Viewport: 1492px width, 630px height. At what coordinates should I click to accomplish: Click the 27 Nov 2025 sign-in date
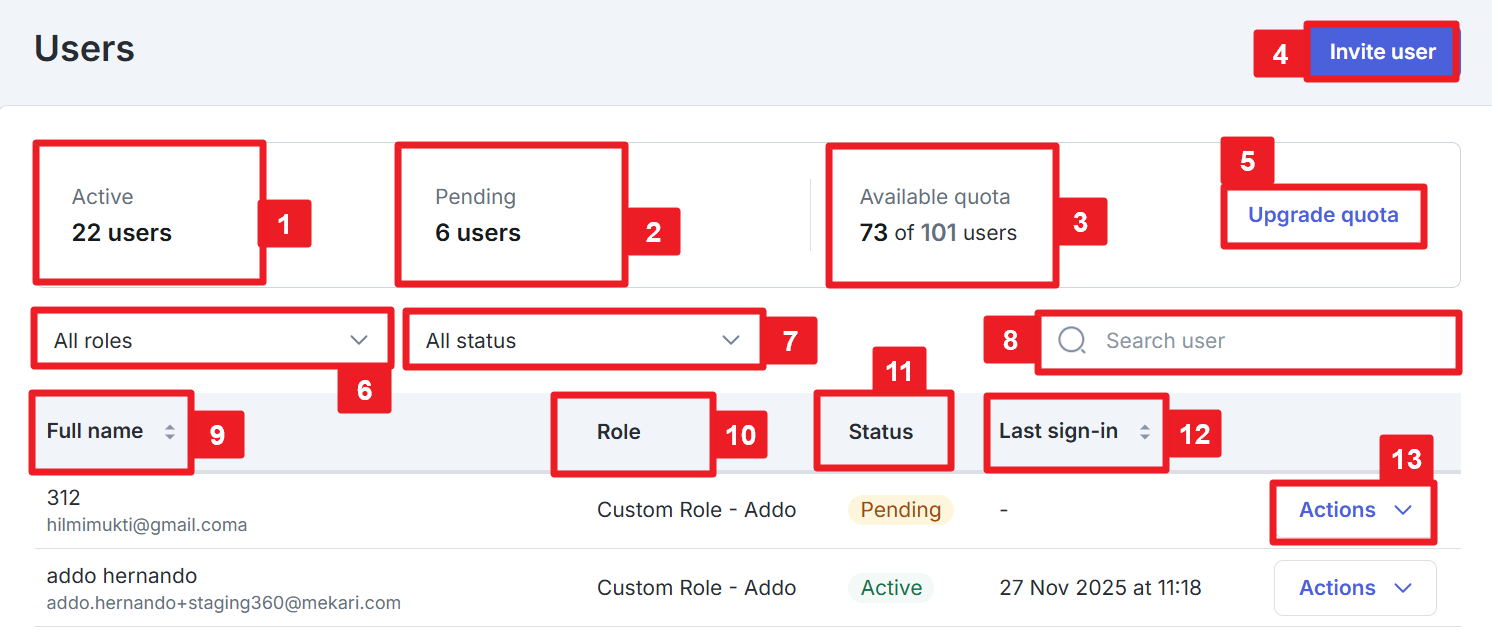pyautogui.click(x=1100, y=588)
